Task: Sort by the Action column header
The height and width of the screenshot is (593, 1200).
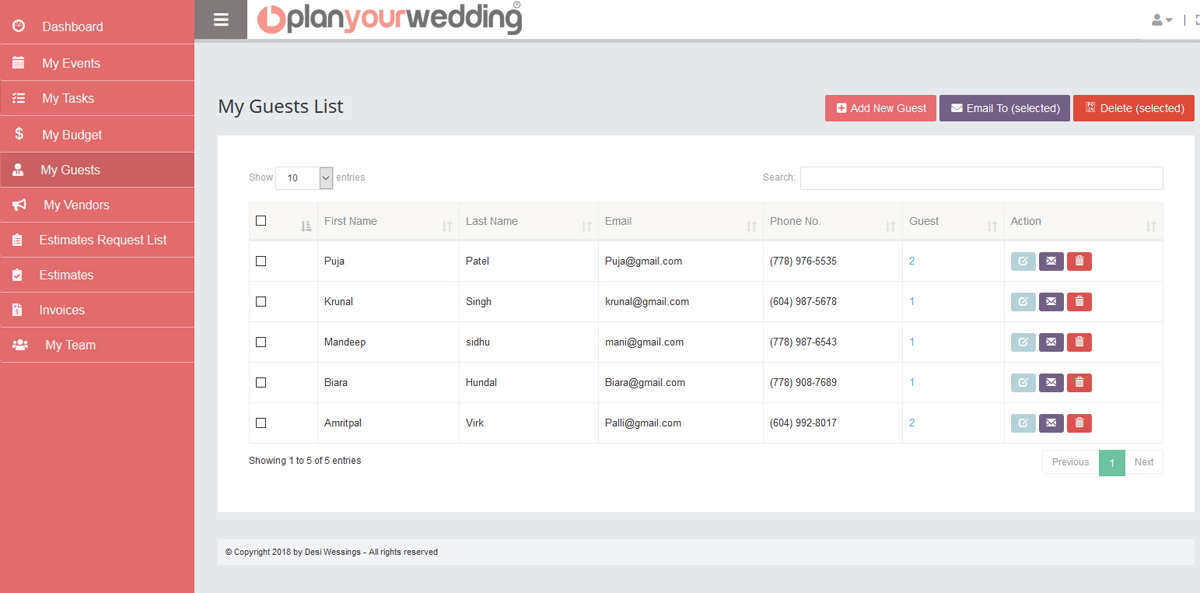Action: pyautogui.click(x=1084, y=222)
